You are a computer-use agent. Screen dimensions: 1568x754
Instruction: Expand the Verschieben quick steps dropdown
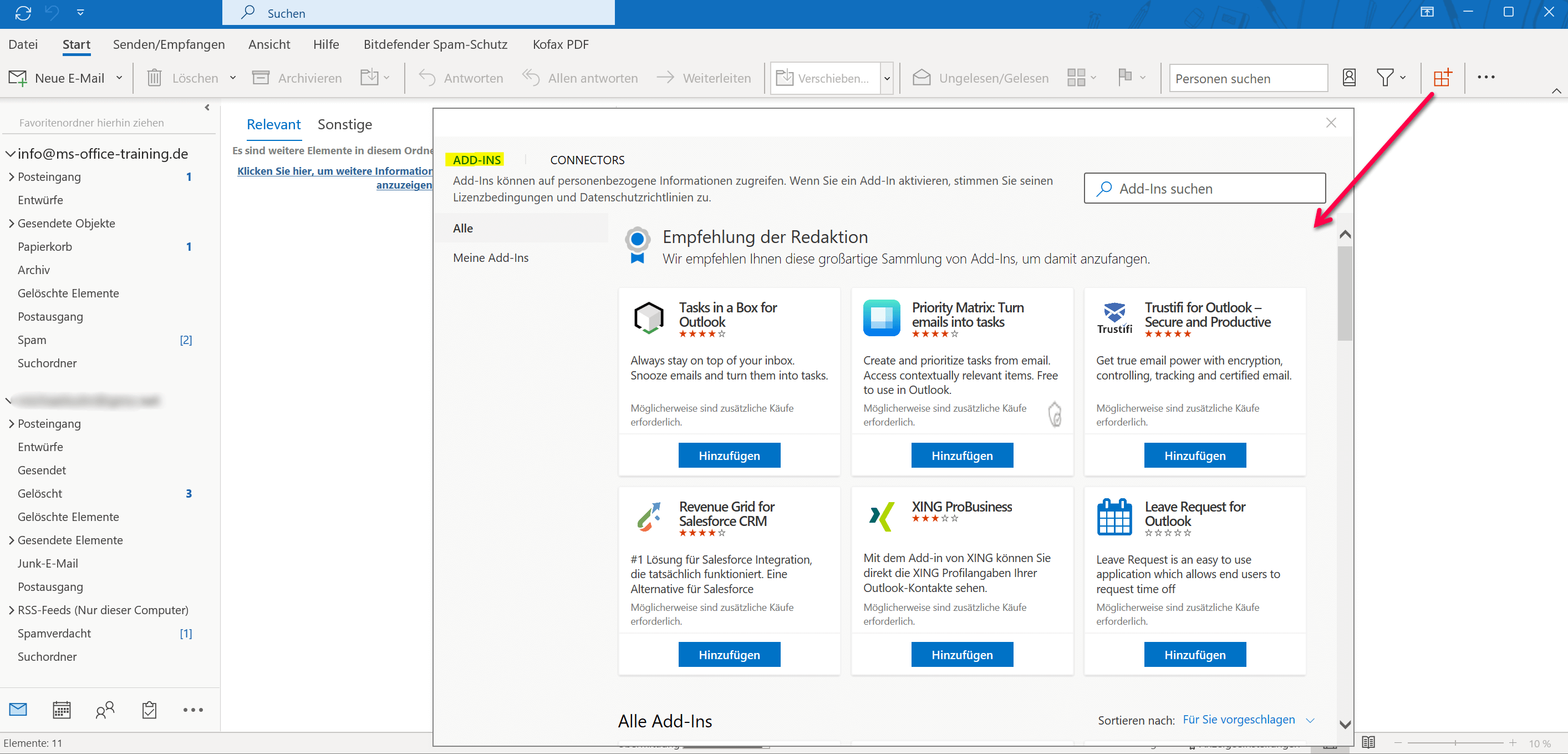pyautogui.click(x=887, y=79)
